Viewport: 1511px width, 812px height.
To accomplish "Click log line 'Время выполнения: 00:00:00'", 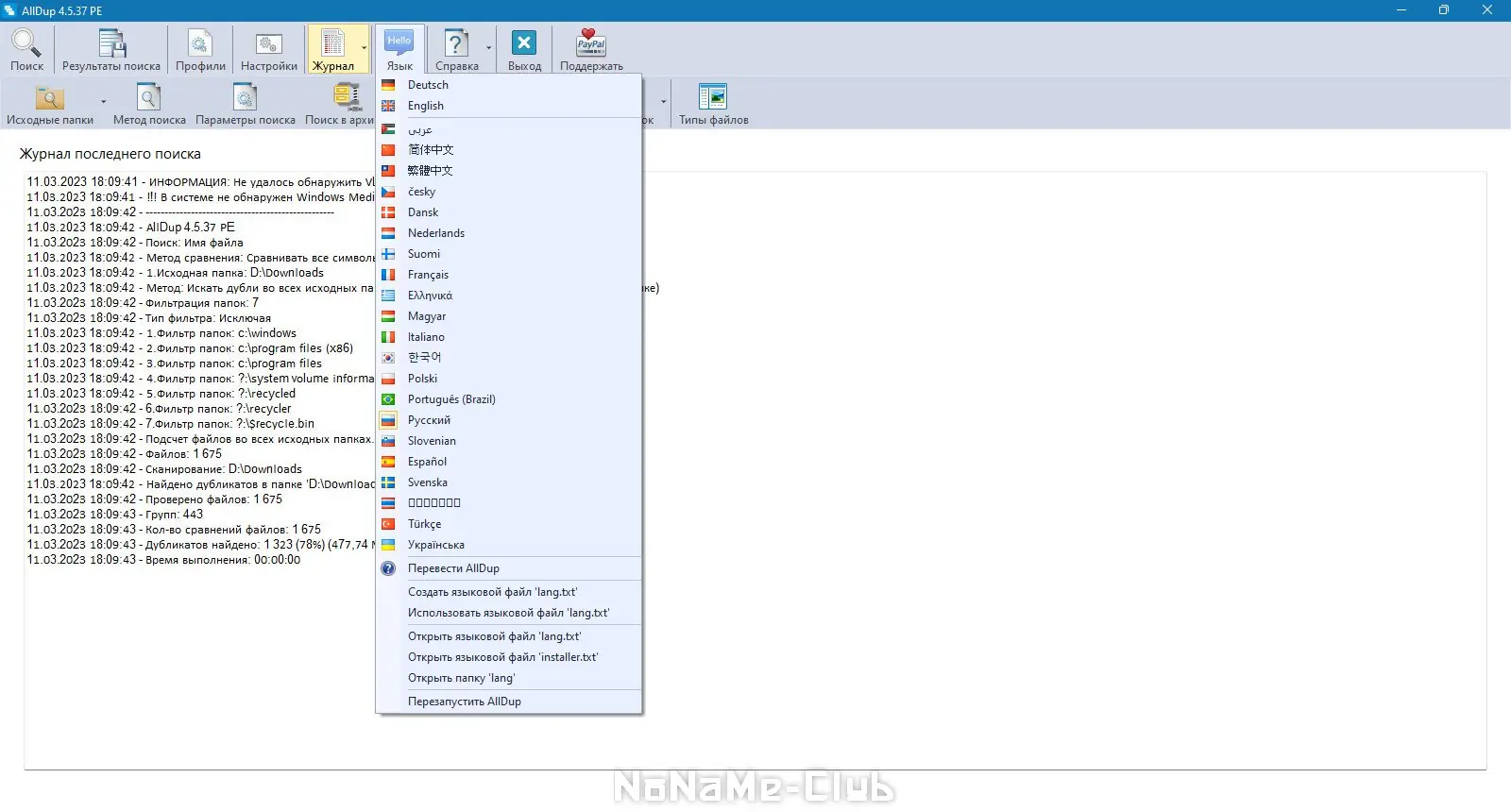I will click(x=163, y=560).
